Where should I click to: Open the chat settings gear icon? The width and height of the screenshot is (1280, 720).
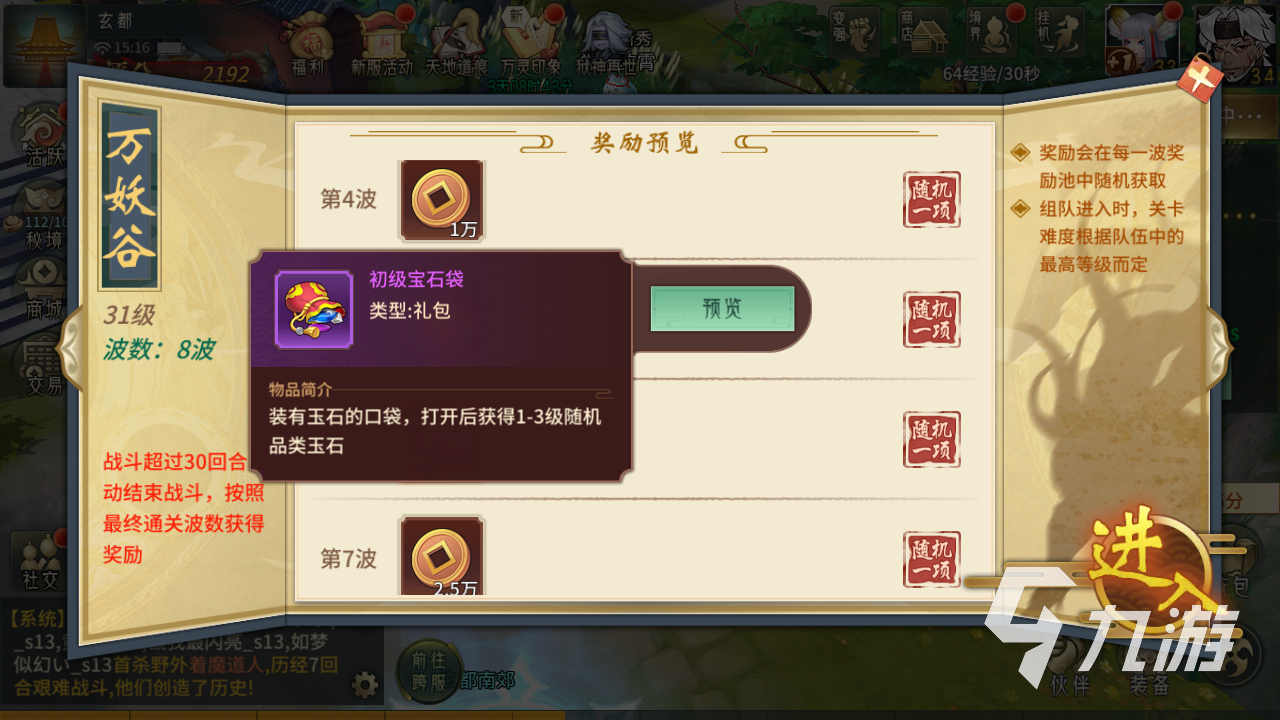365,685
